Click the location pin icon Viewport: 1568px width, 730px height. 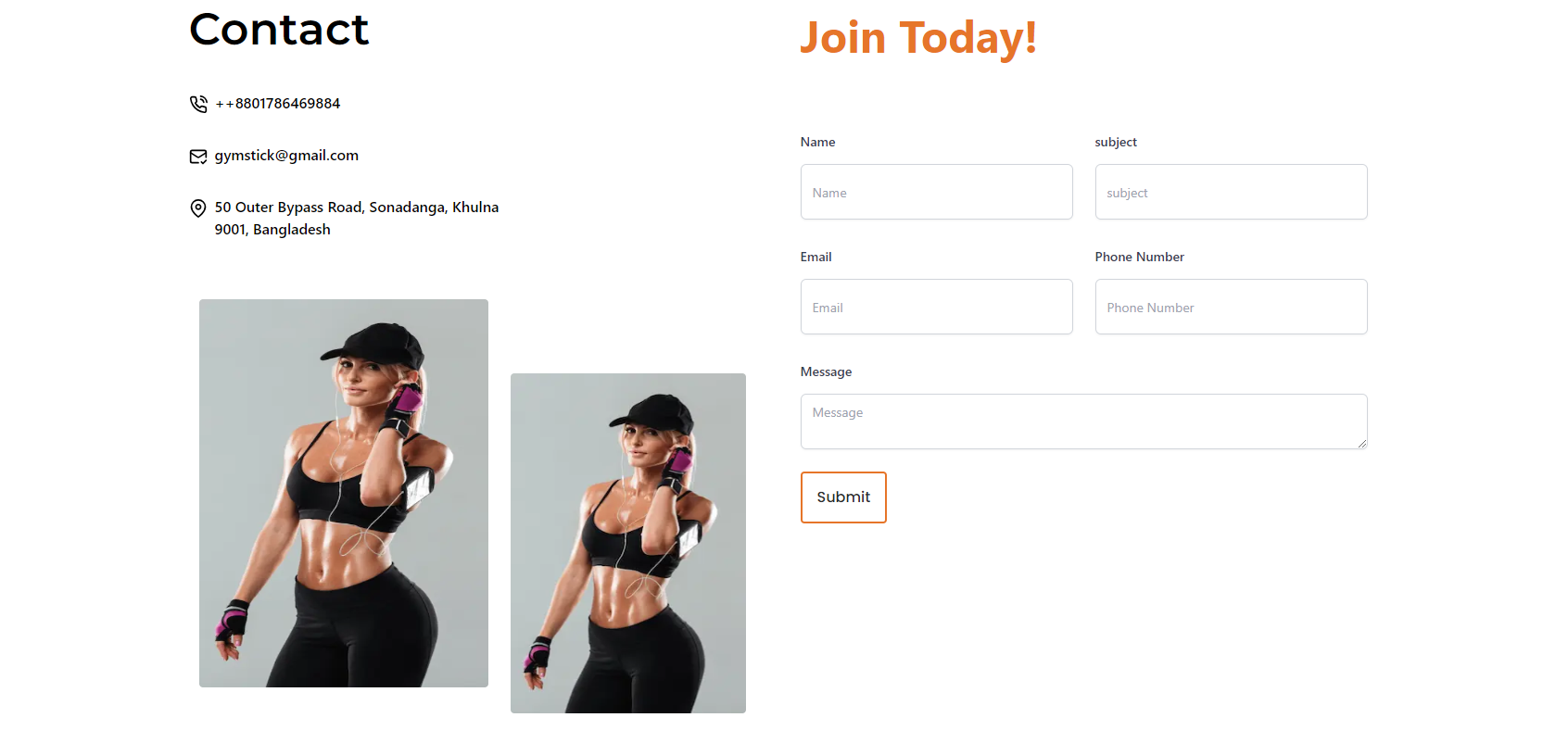198,208
